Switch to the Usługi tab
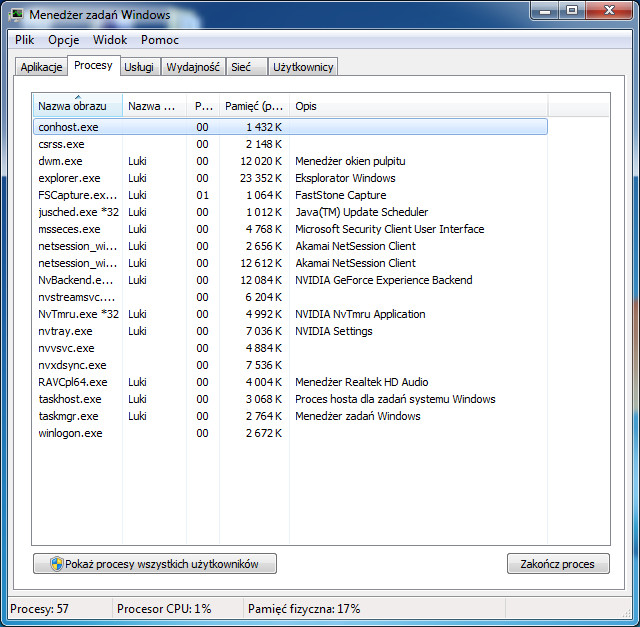 point(139,67)
